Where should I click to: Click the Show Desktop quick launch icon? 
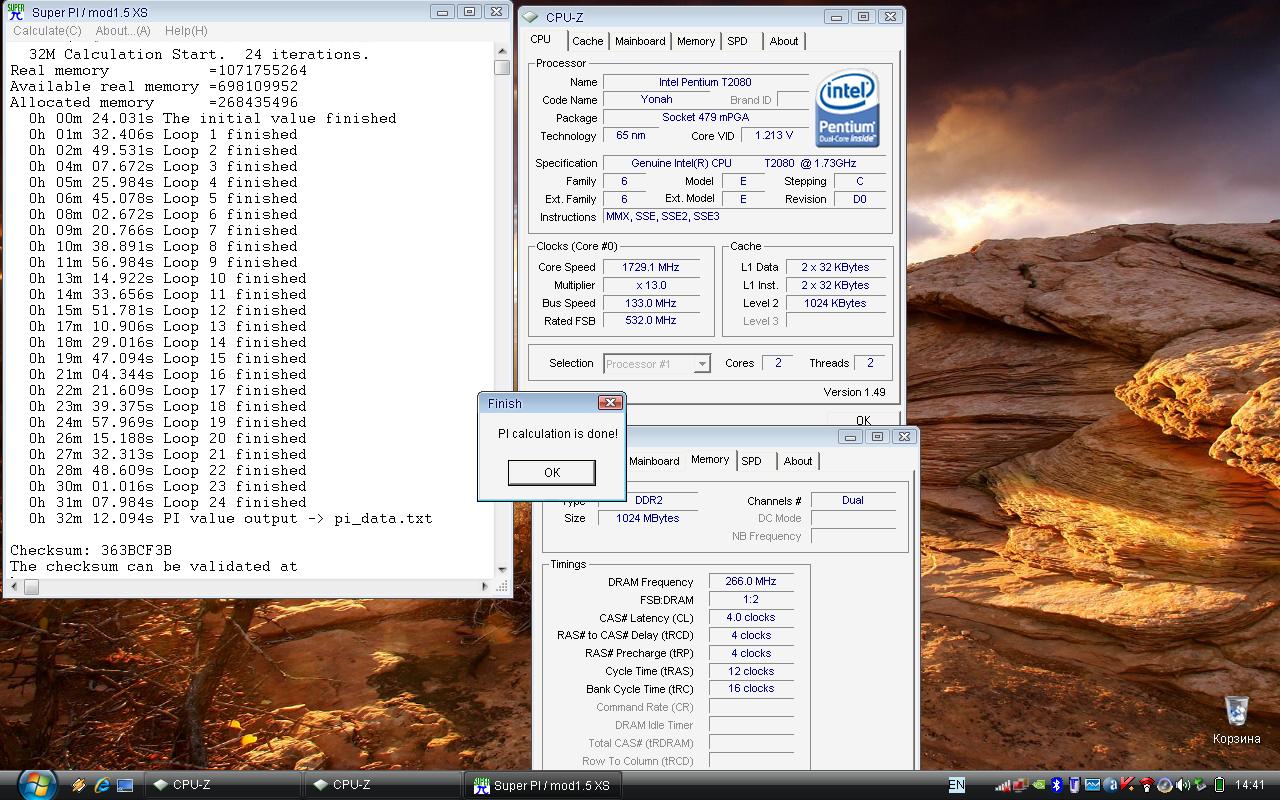pos(125,786)
